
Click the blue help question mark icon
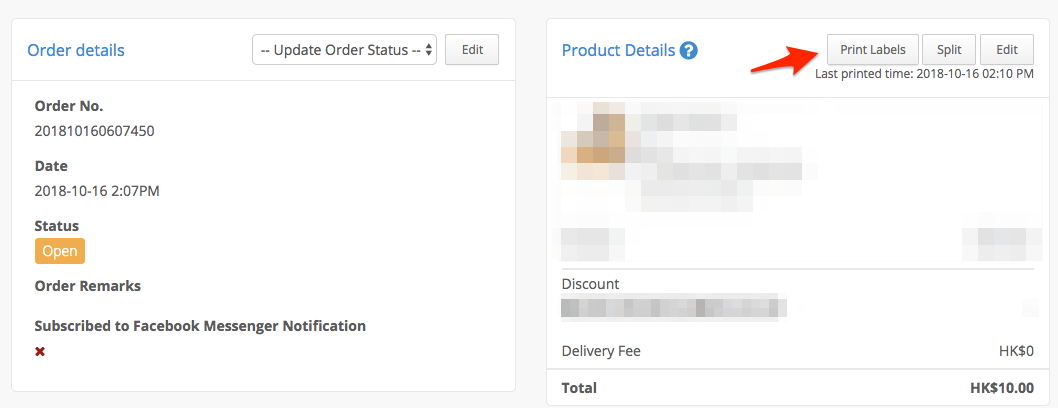click(688, 51)
